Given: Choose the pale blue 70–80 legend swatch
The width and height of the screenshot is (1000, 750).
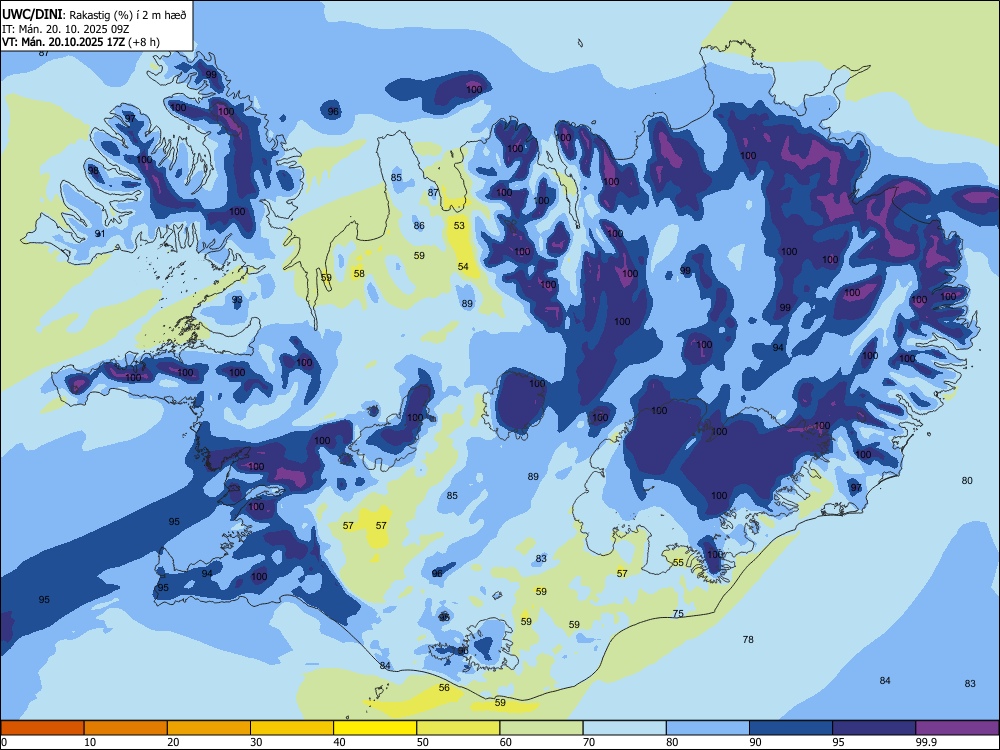Looking at the screenshot, I should [625, 728].
